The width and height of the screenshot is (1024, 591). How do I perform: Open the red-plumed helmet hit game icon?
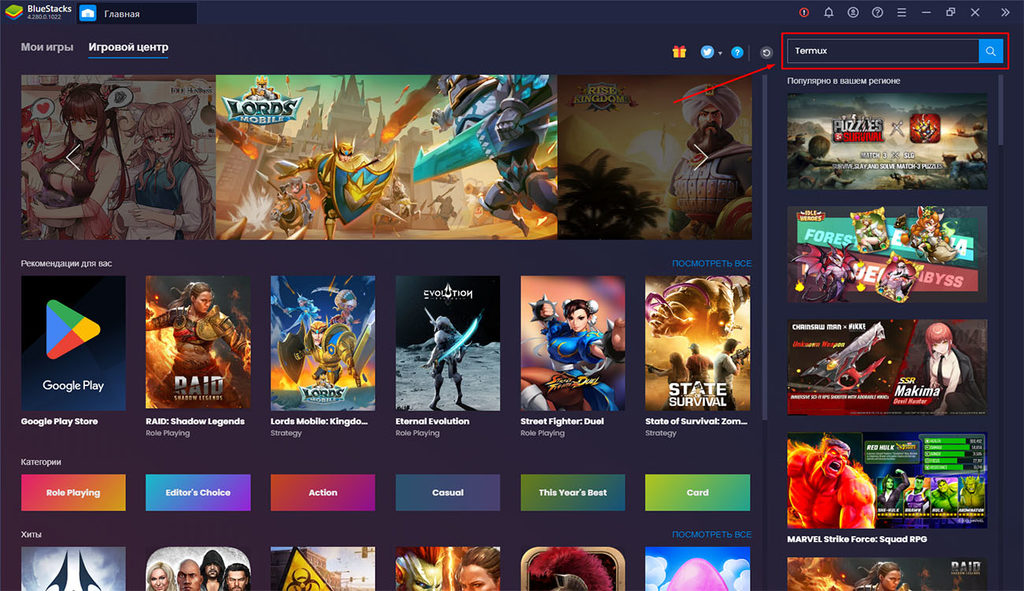[573, 569]
